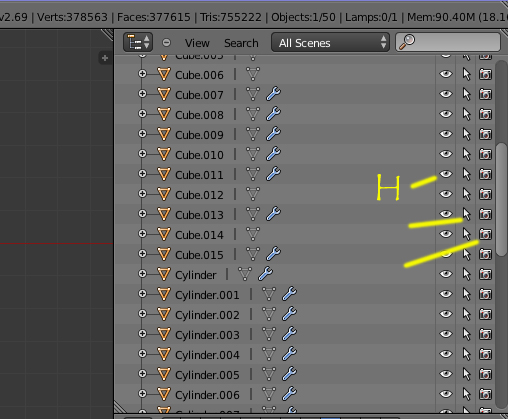Toggle selectability arrow for Cube.007
Screen dimensions: 508x419
pyautogui.click(x=467, y=94)
